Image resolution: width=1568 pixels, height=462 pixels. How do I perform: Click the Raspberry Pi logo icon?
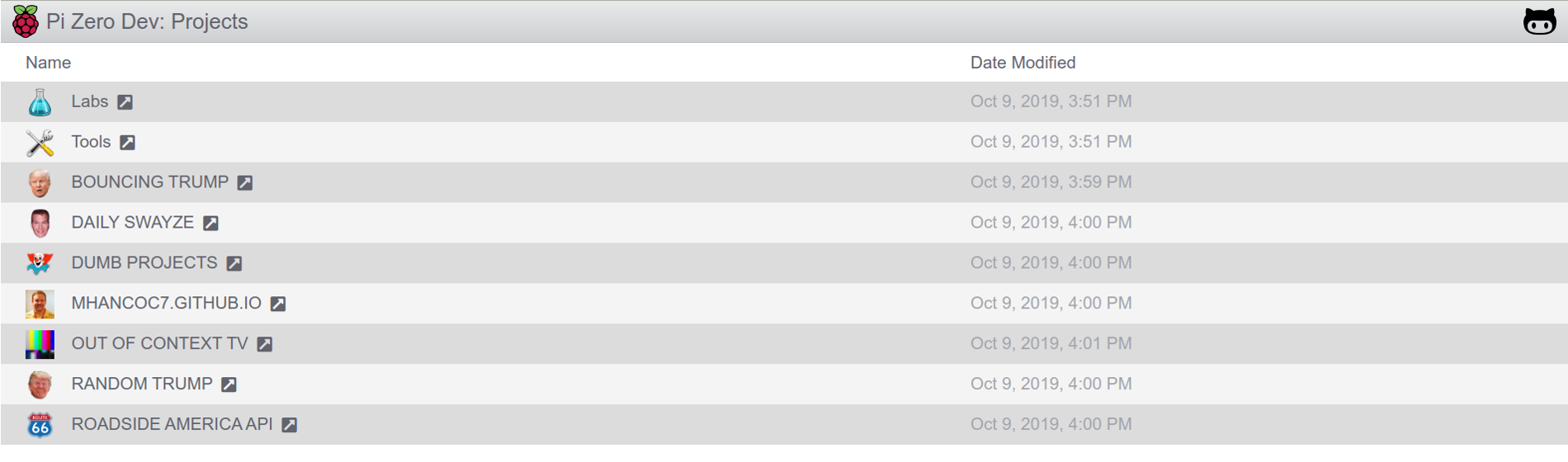click(x=26, y=21)
